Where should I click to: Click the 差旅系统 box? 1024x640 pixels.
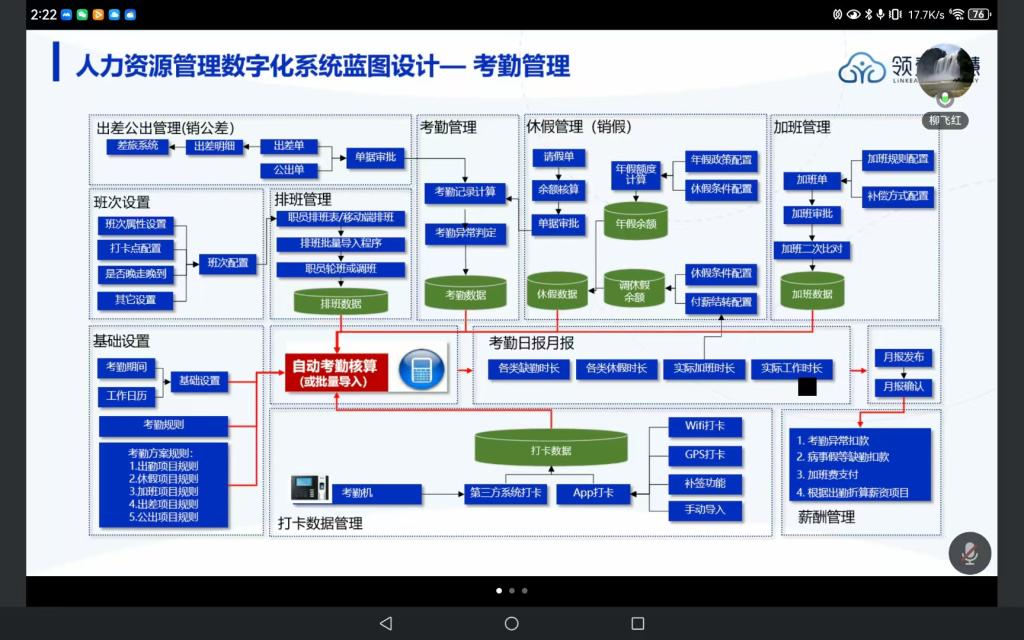tap(138, 146)
